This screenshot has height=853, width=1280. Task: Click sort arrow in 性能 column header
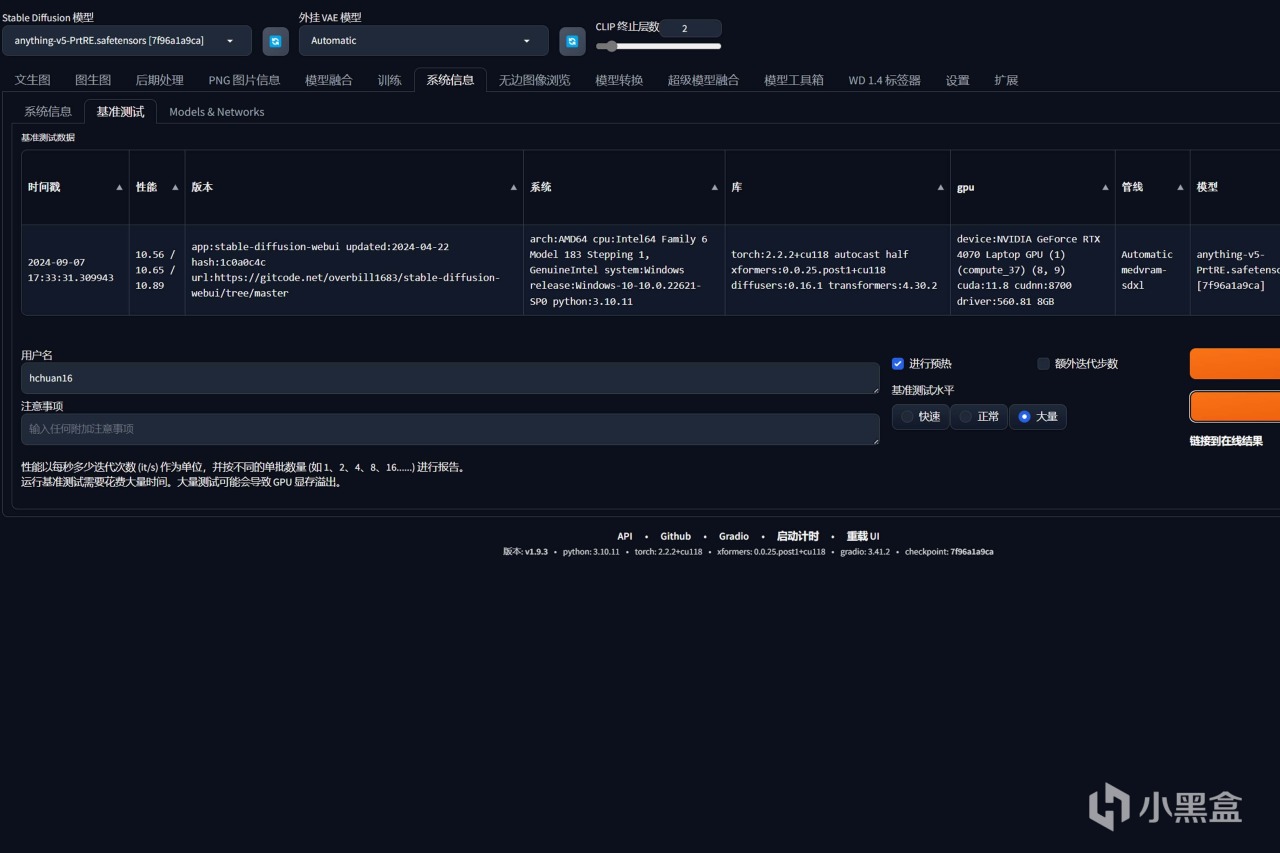[x=175, y=188]
